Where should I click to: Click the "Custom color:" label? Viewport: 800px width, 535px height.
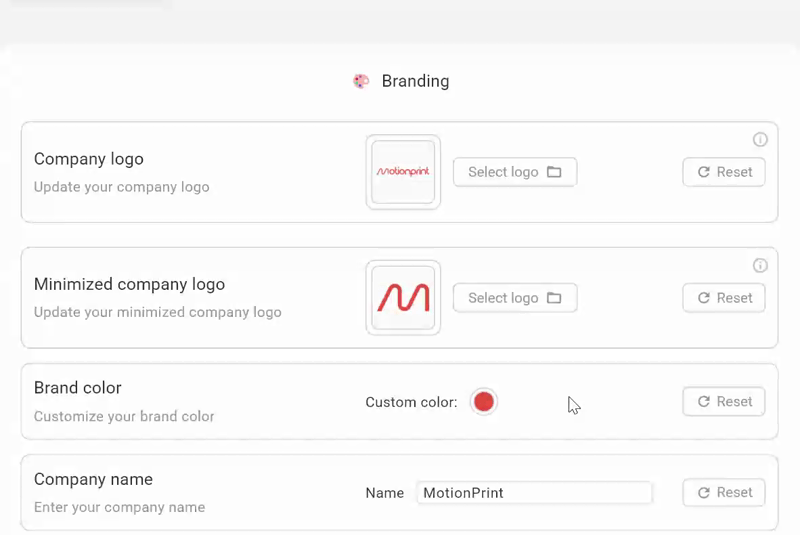pos(411,402)
